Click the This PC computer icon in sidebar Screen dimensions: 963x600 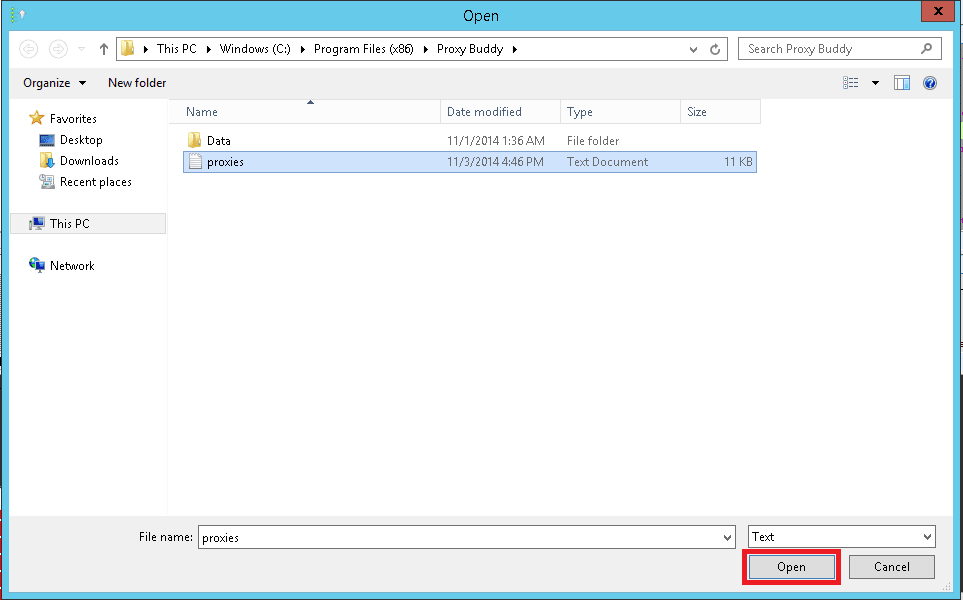(37, 224)
